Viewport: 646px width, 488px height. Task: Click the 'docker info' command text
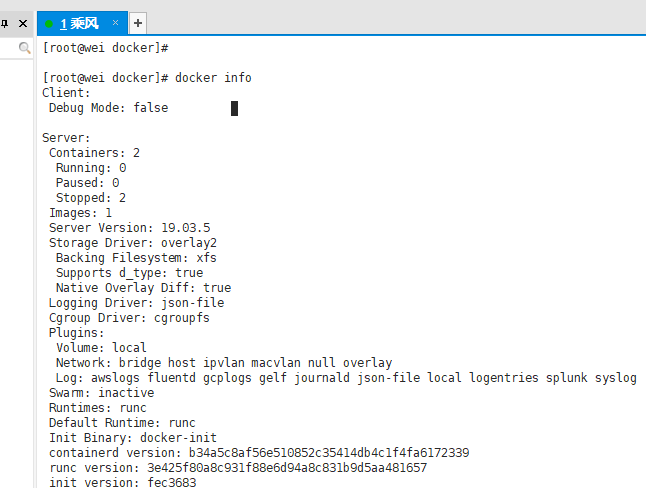click(x=213, y=77)
